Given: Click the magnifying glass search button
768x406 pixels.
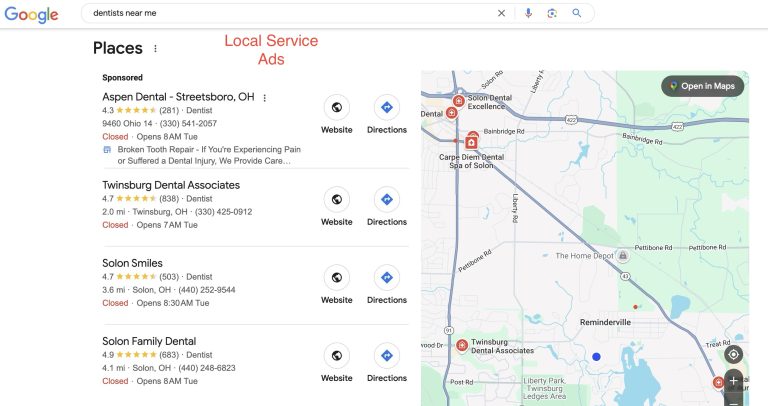Looking at the screenshot, I should point(577,14).
